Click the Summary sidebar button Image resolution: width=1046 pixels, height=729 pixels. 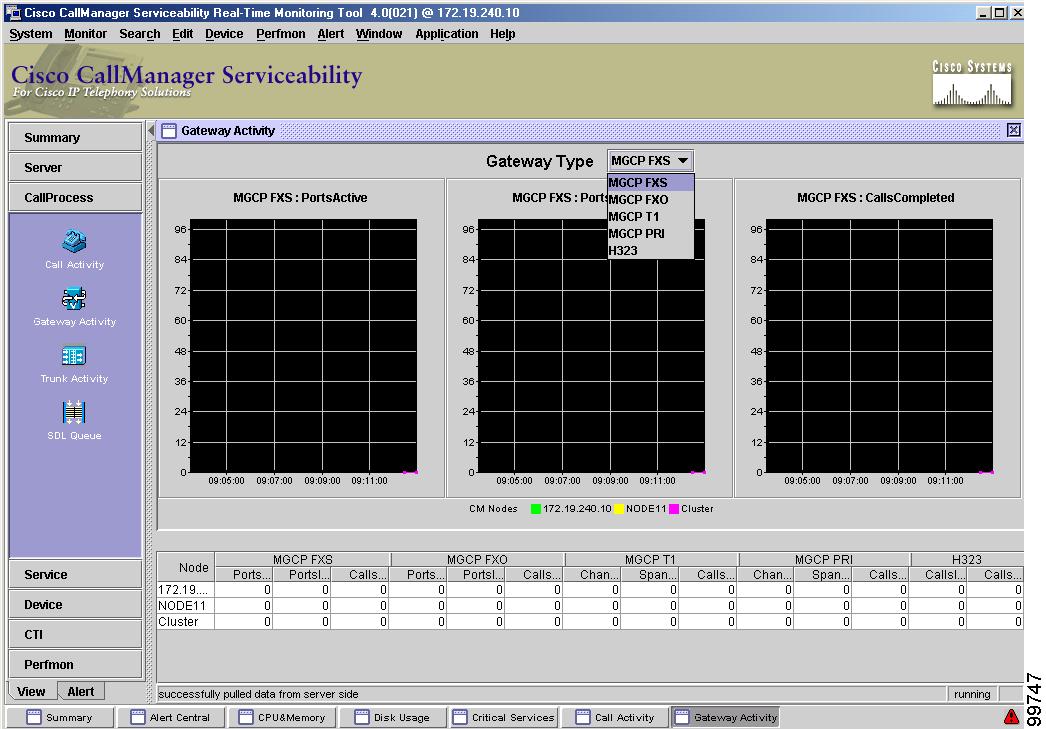point(75,137)
